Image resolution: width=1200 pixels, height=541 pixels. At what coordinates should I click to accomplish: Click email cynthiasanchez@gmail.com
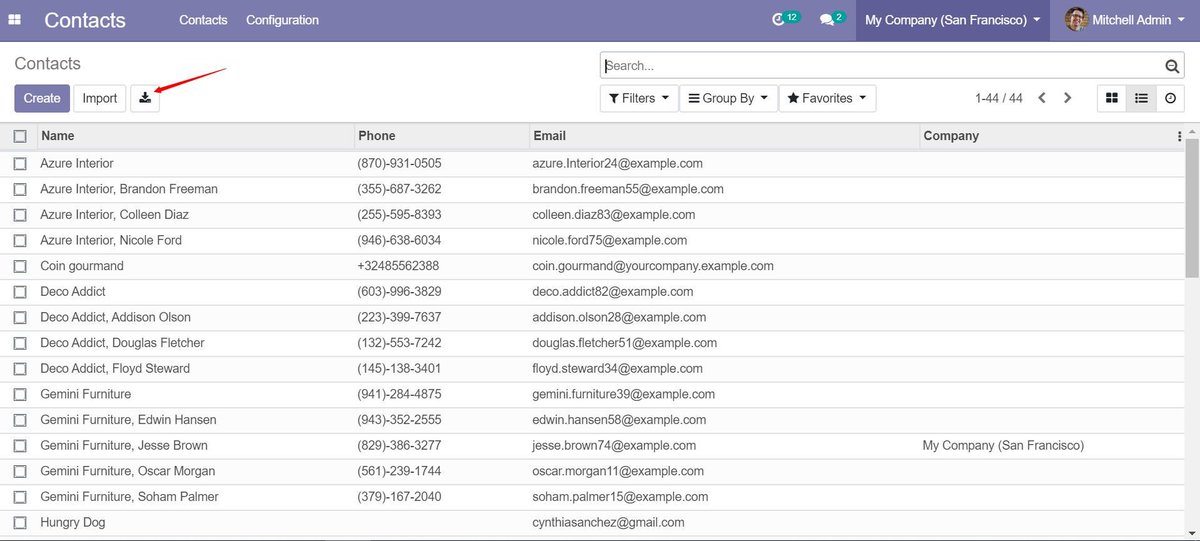tap(608, 523)
